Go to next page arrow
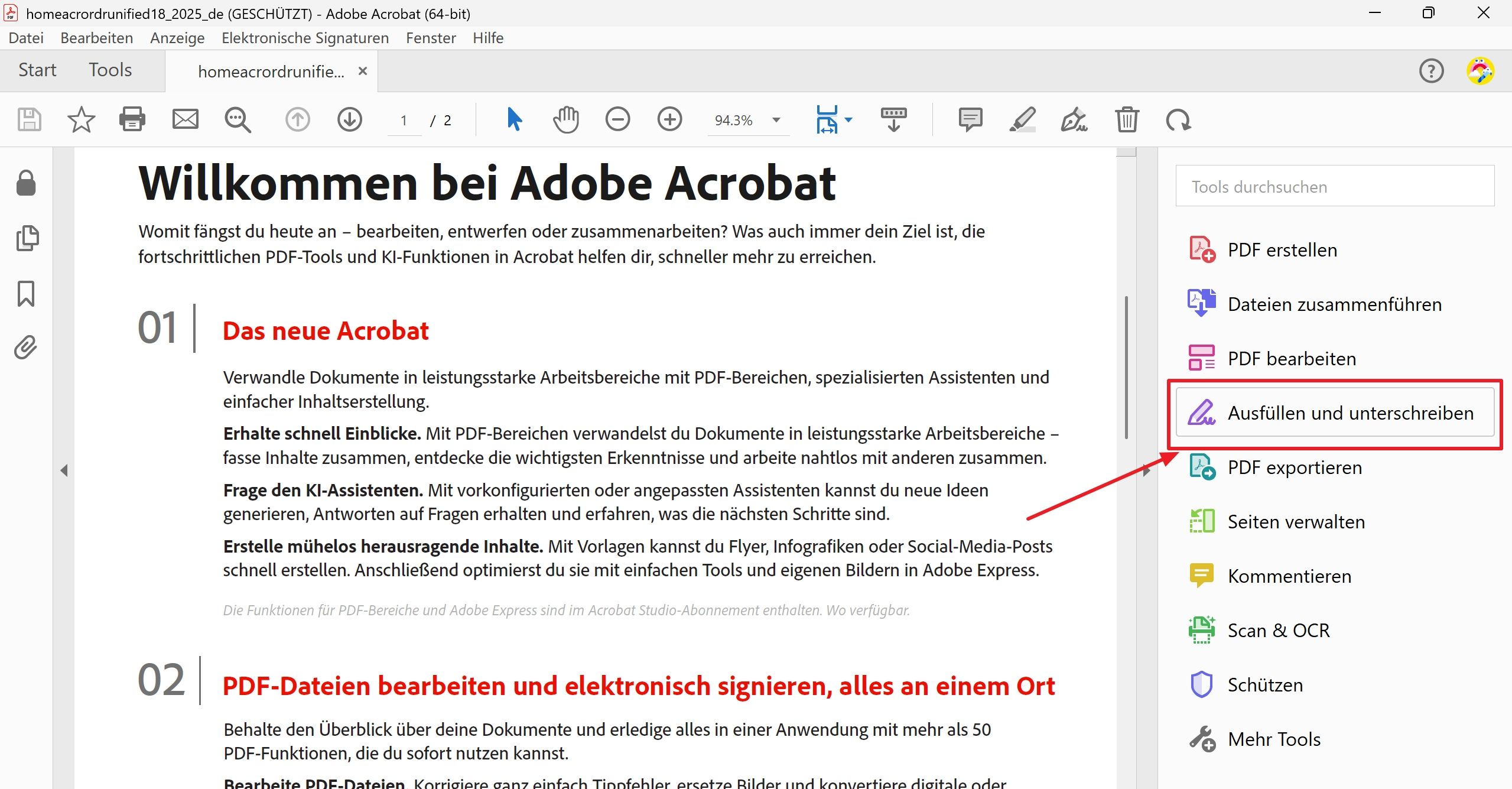Viewport: 1512px width, 789px height. click(350, 120)
